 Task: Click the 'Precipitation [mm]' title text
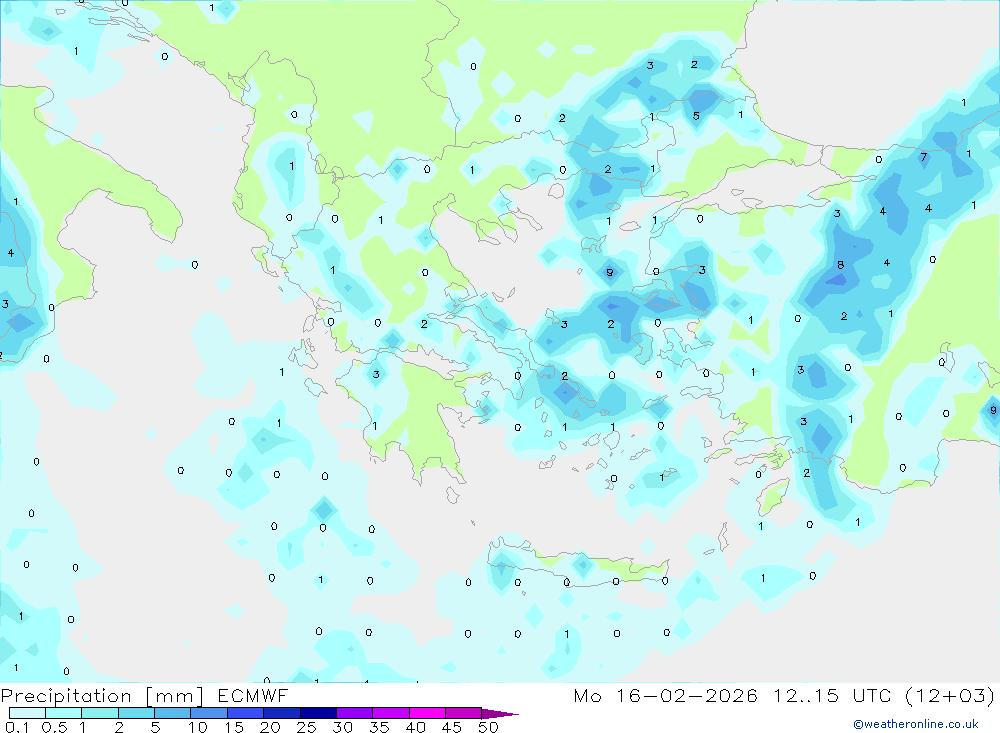pyautogui.click(x=102, y=696)
